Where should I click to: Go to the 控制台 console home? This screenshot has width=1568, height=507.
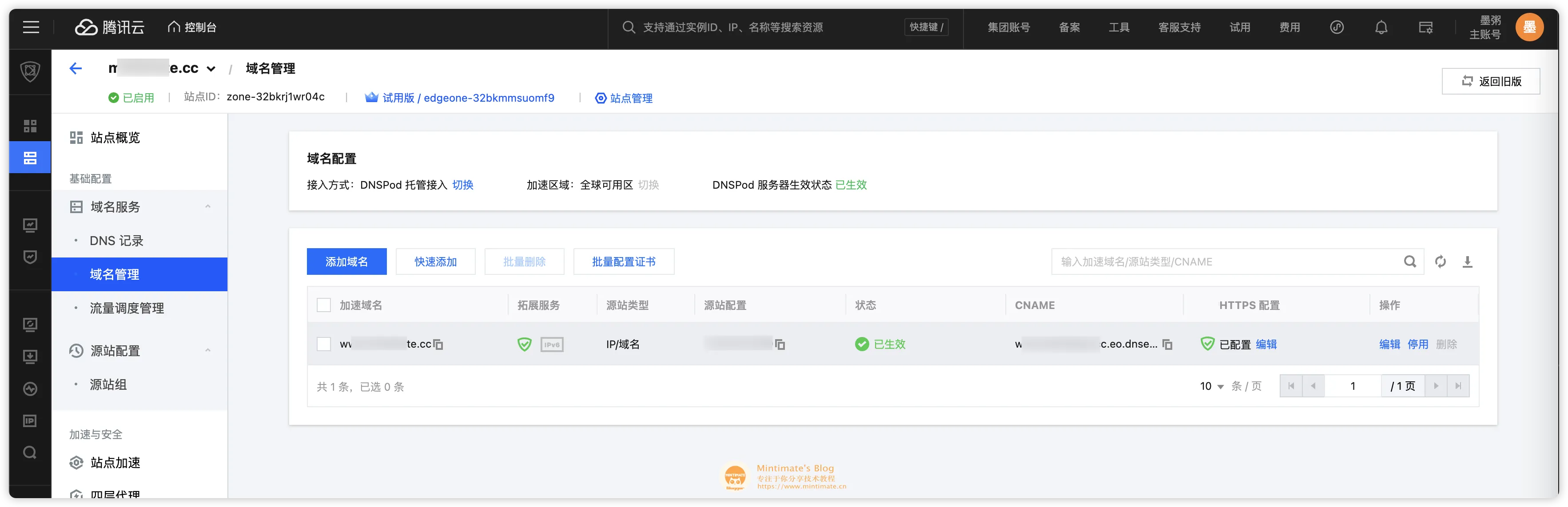pyautogui.click(x=192, y=27)
